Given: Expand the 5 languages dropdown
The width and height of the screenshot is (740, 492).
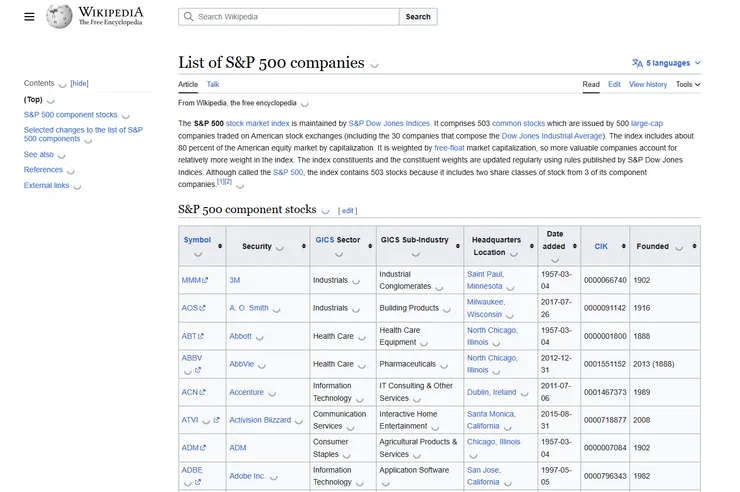Looking at the screenshot, I should click(x=666, y=63).
